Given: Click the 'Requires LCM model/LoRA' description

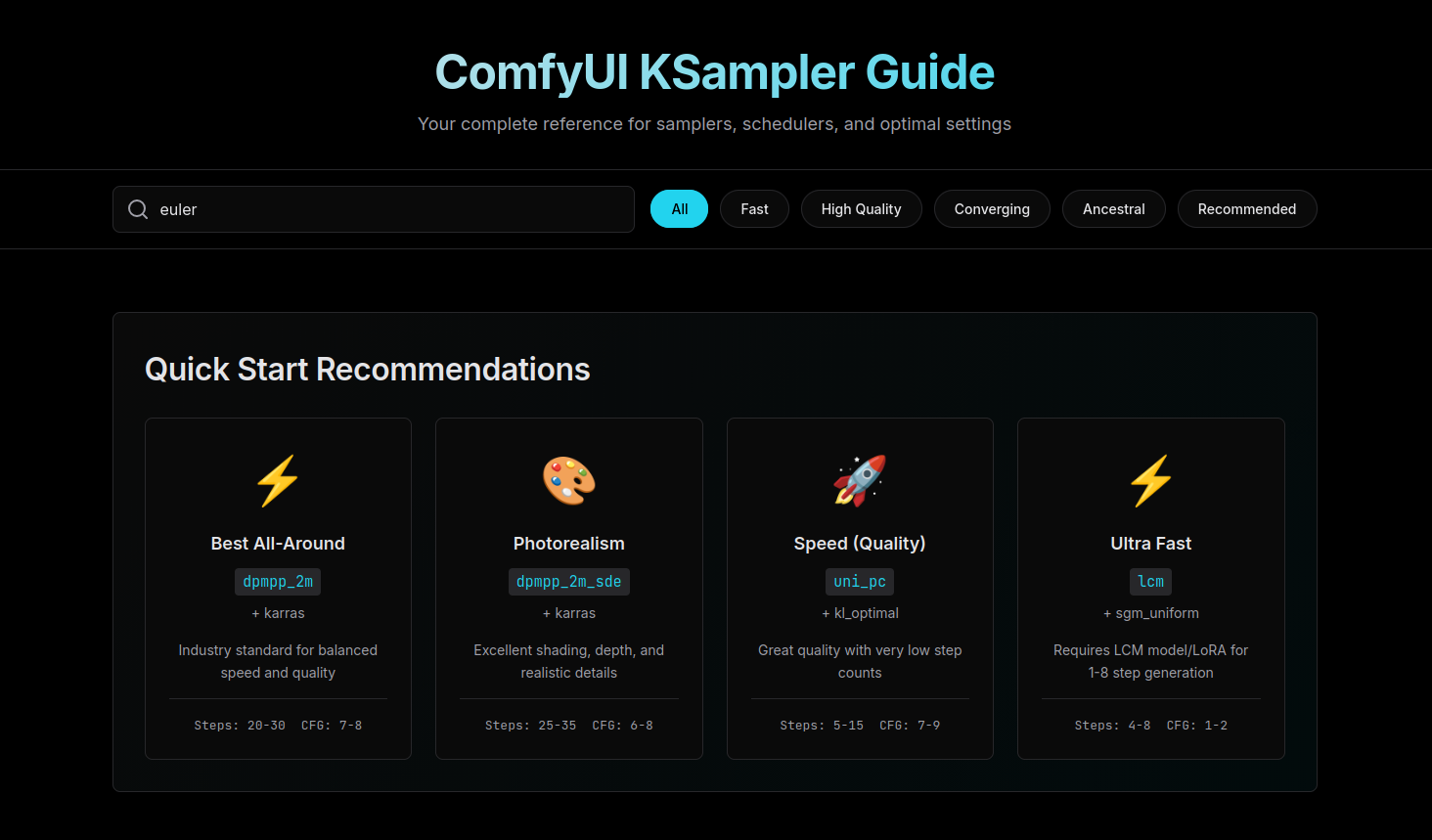Looking at the screenshot, I should point(1151,661).
